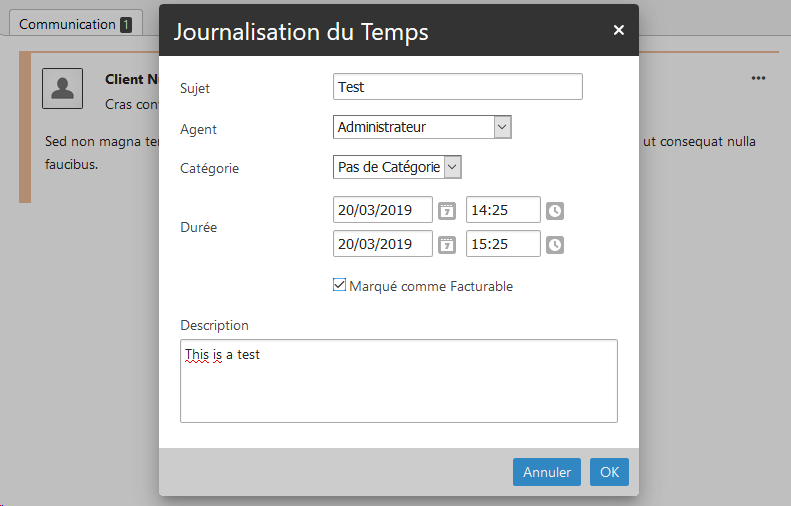
Task: Open the end date calendar picker
Action: 447,245
